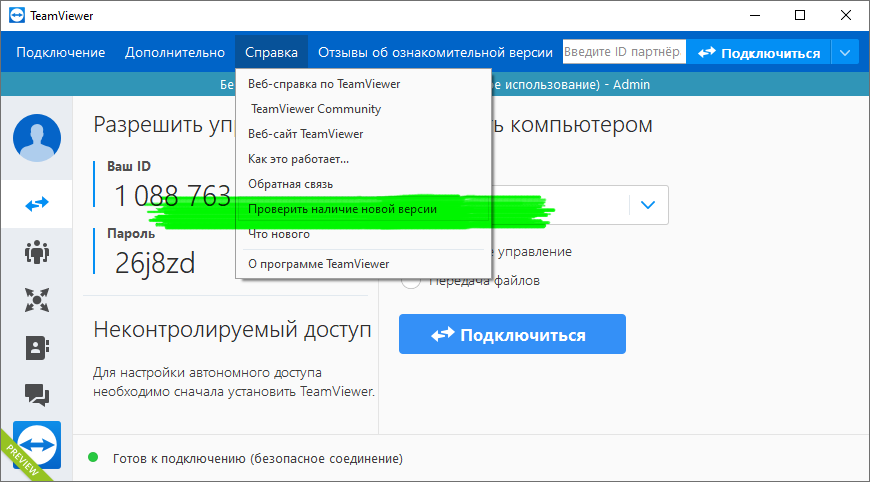Open dropdown arrow beside top Подключиться button
This screenshot has height=482, width=870.
[845, 53]
